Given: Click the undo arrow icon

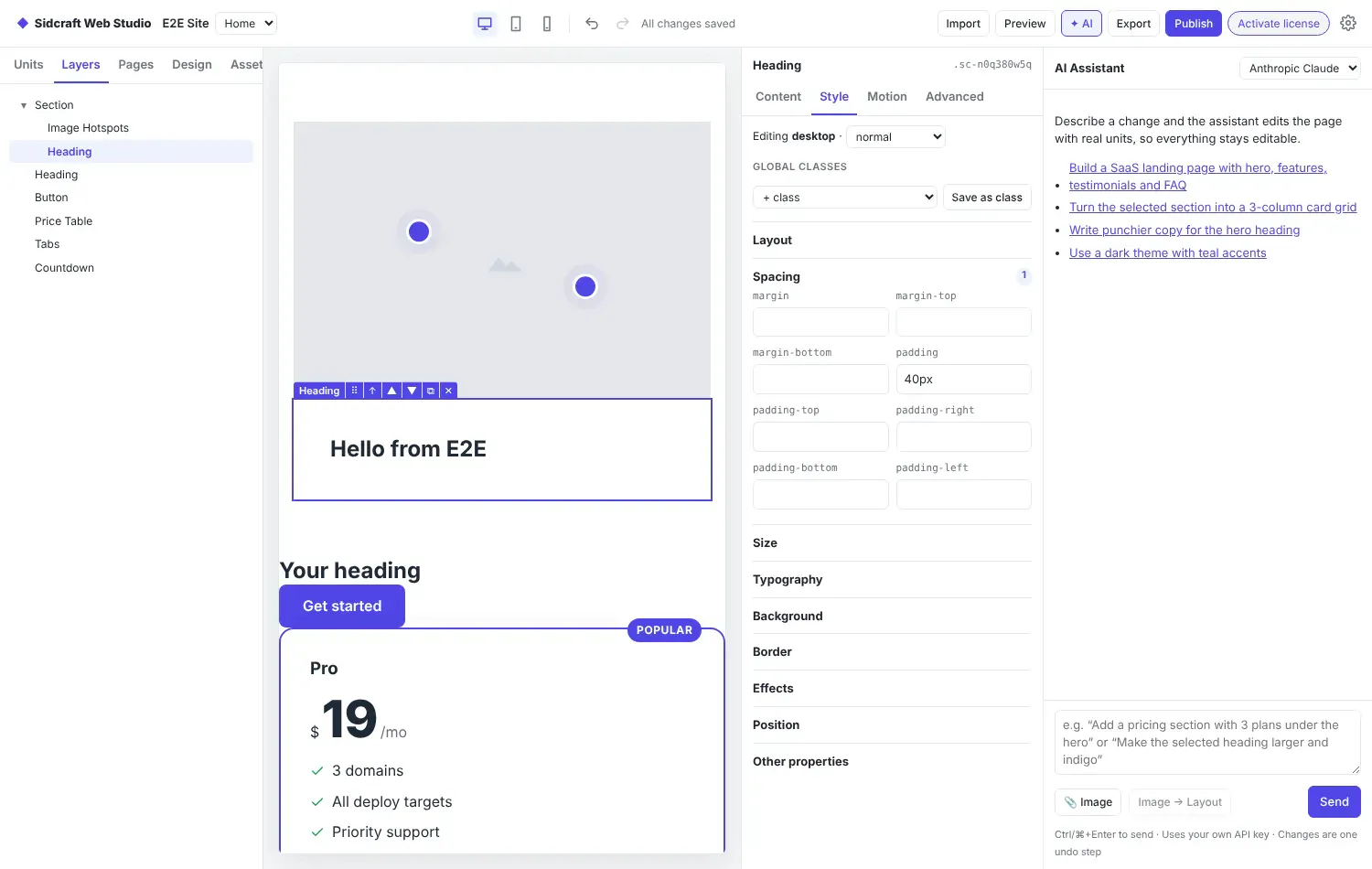Looking at the screenshot, I should pyautogui.click(x=592, y=24).
